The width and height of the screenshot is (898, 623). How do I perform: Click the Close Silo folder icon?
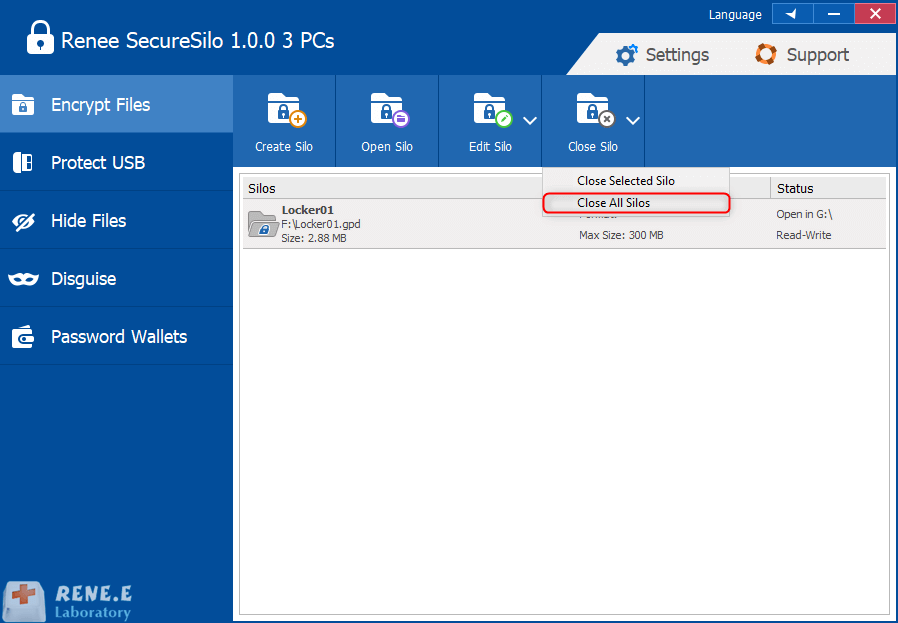[x=593, y=110]
